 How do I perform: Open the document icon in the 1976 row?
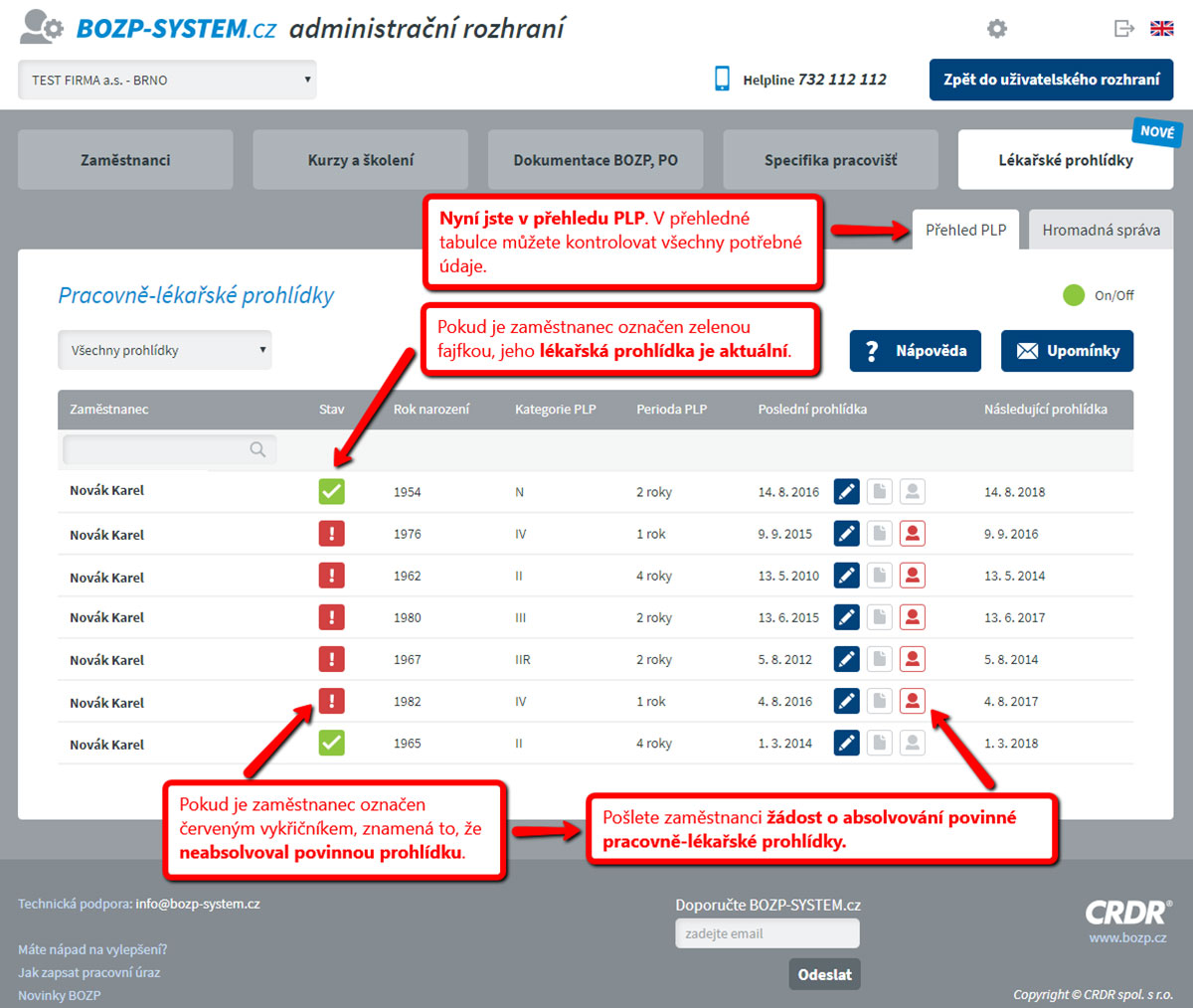point(880,534)
